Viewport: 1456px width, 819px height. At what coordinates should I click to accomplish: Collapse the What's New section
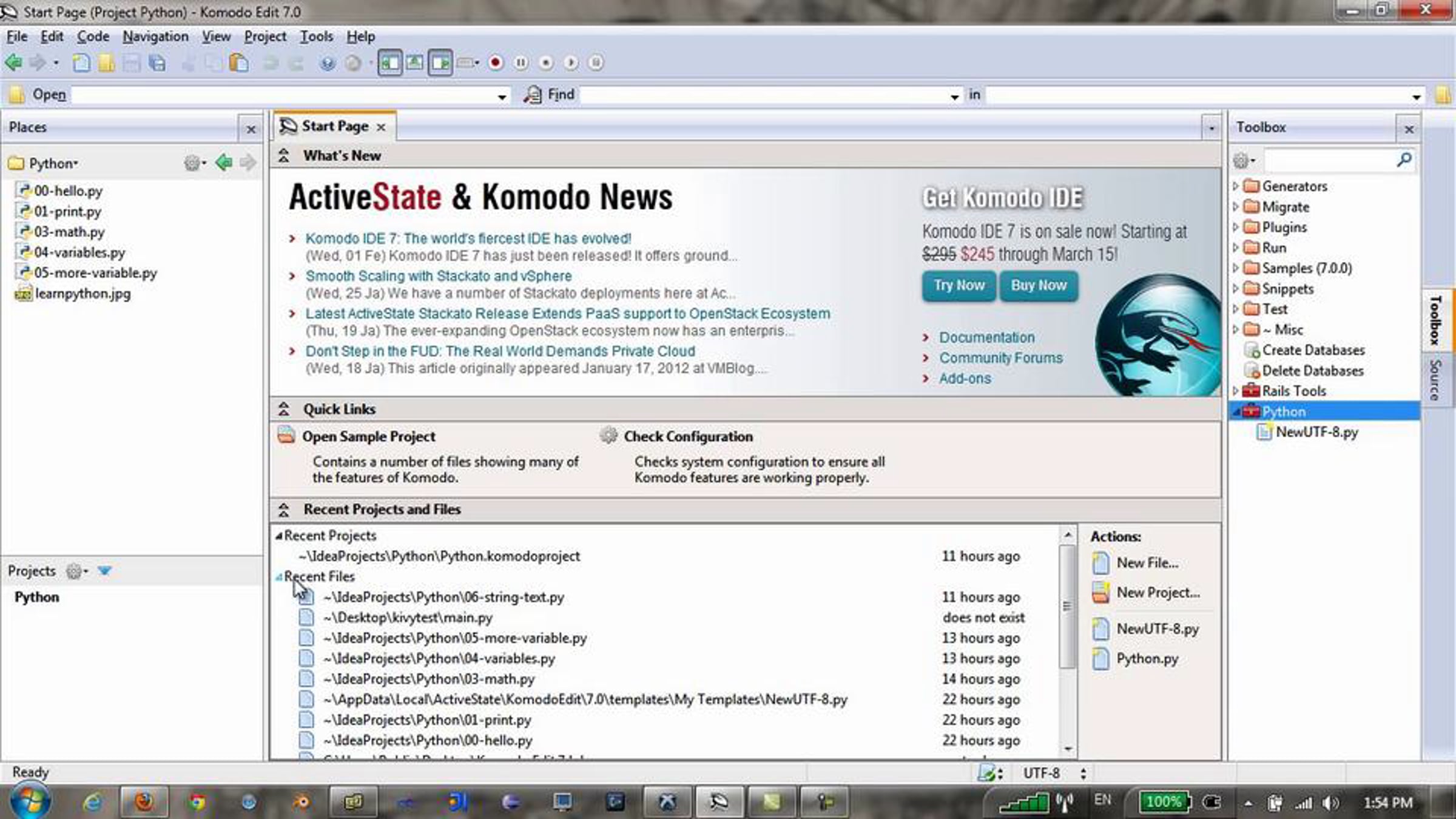click(283, 156)
